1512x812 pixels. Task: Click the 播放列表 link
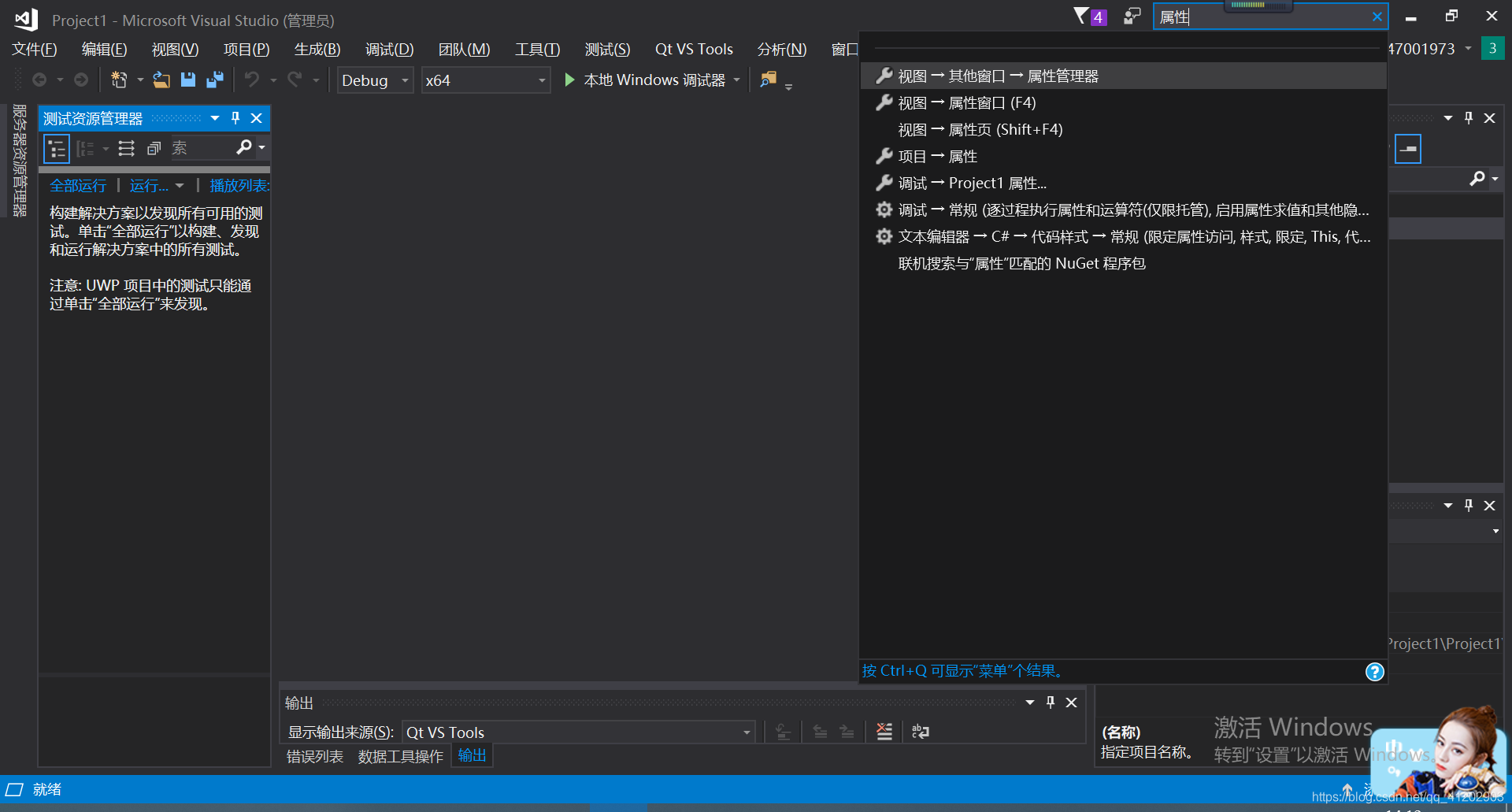pyautogui.click(x=239, y=186)
